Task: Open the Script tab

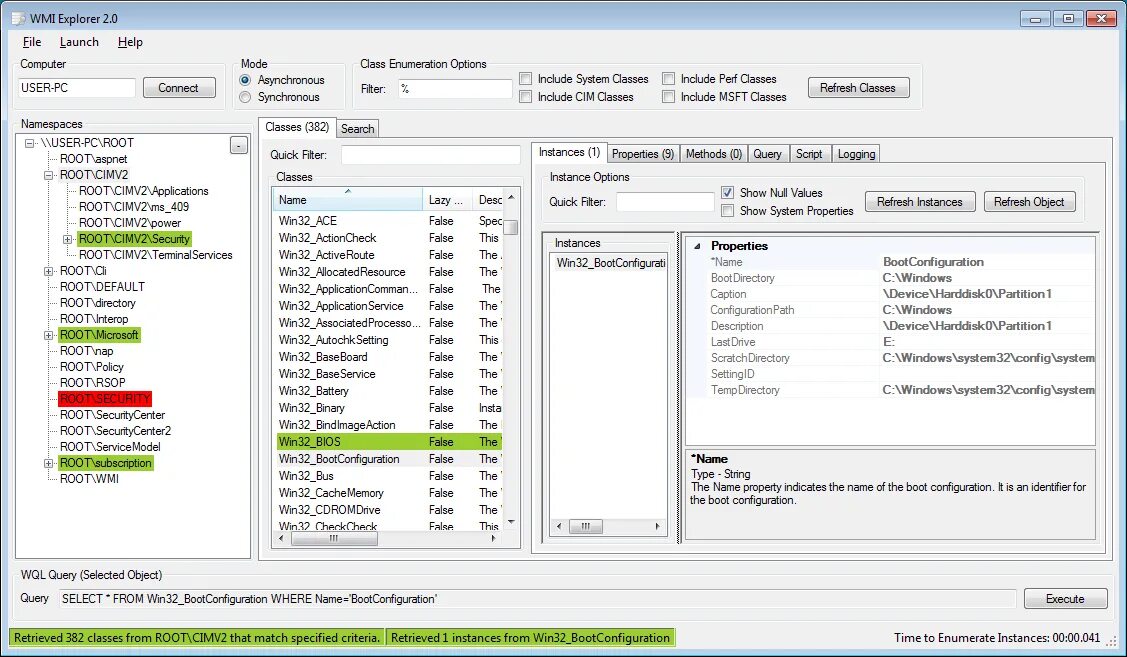Action: click(x=809, y=154)
